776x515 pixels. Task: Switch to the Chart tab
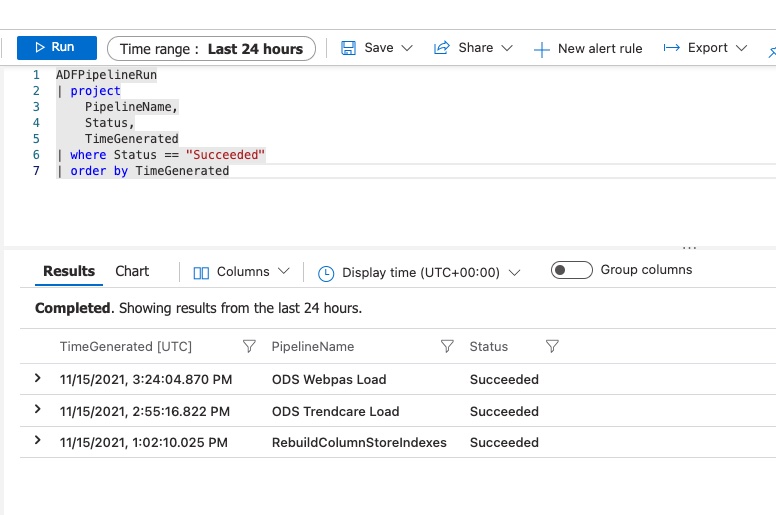132,271
